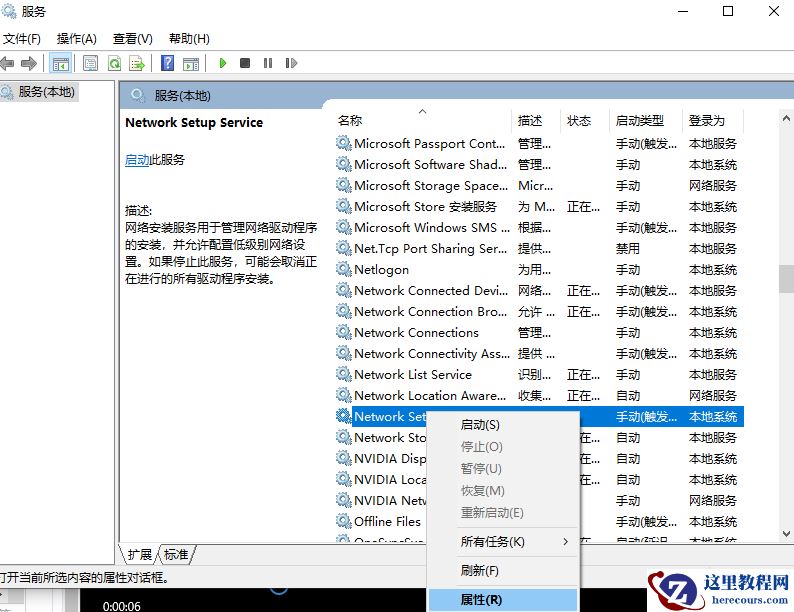
Task: Select the Microsoft Storage Space... service
Action: [539, 185]
